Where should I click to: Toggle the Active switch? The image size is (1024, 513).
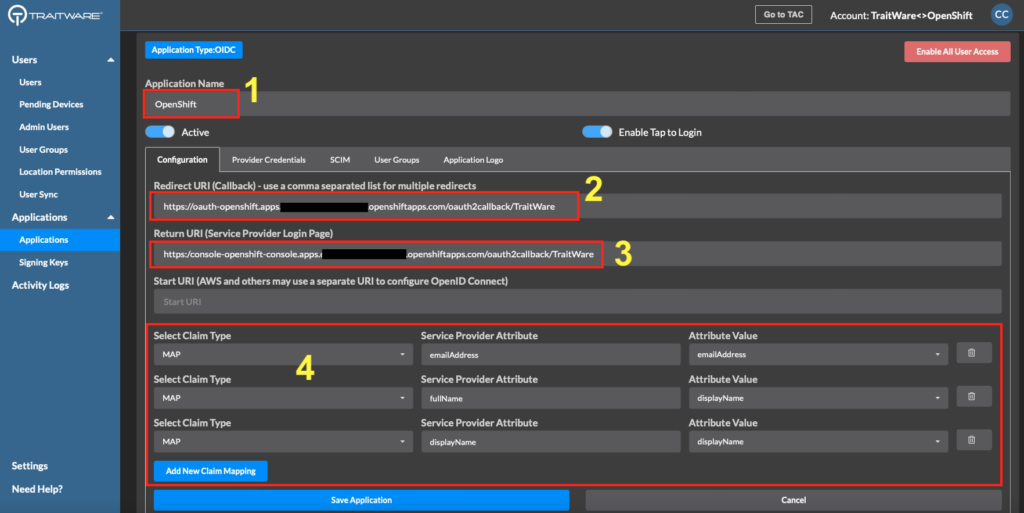160,132
